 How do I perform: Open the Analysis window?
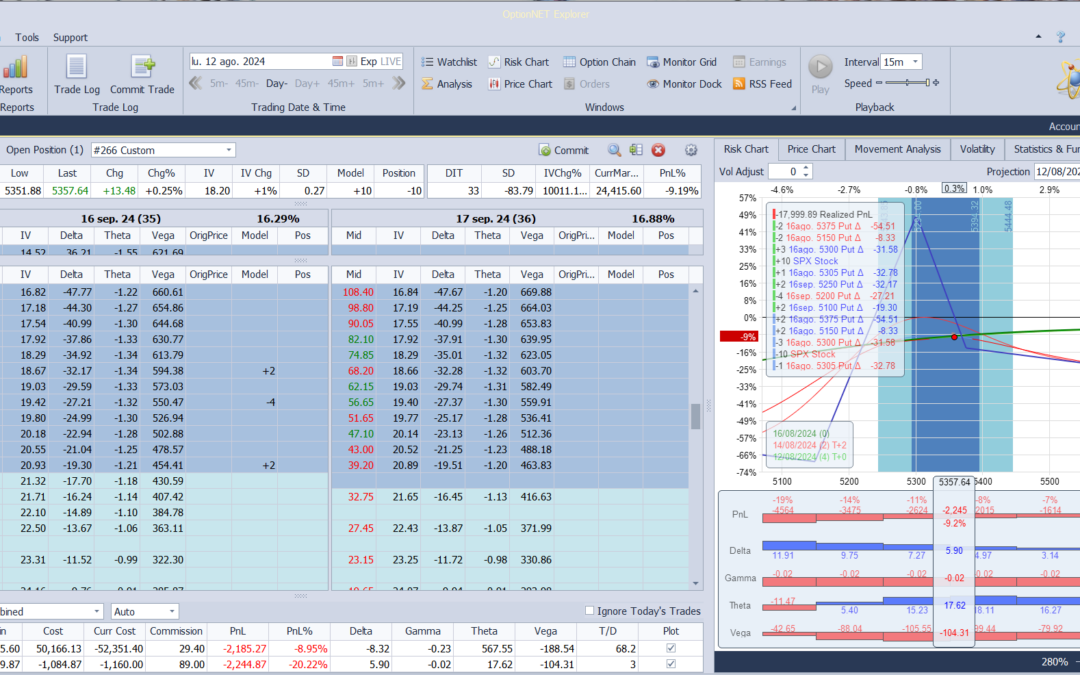tap(446, 84)
